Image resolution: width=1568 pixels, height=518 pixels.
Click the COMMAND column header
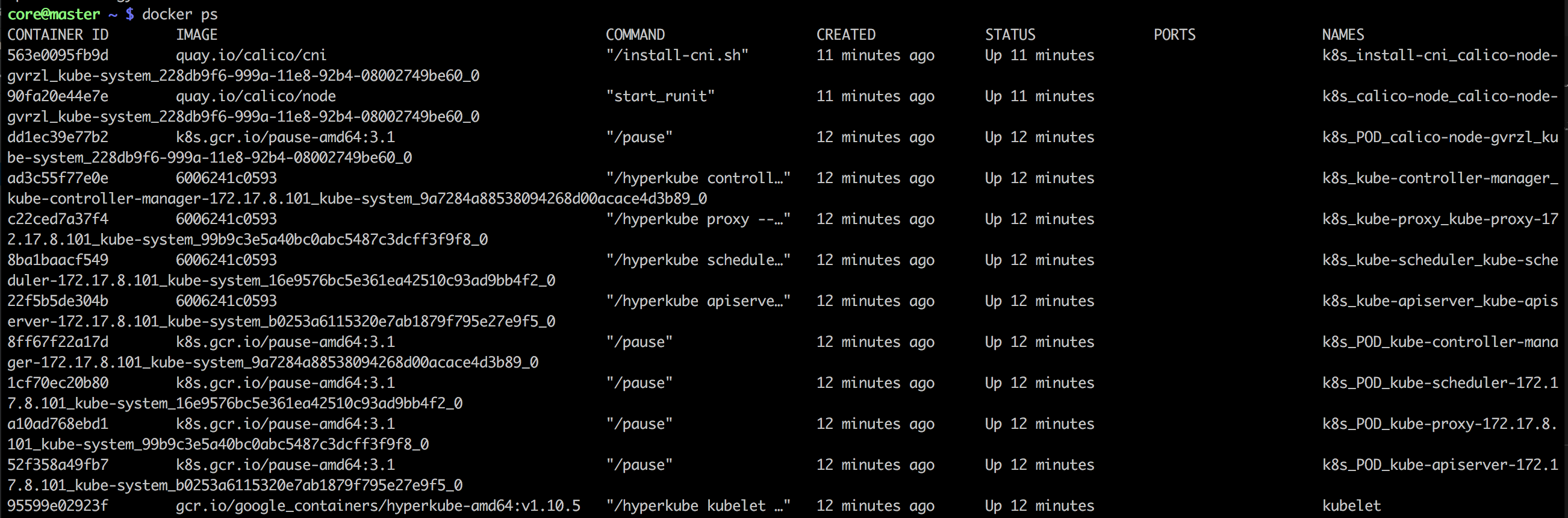point(635,35)
